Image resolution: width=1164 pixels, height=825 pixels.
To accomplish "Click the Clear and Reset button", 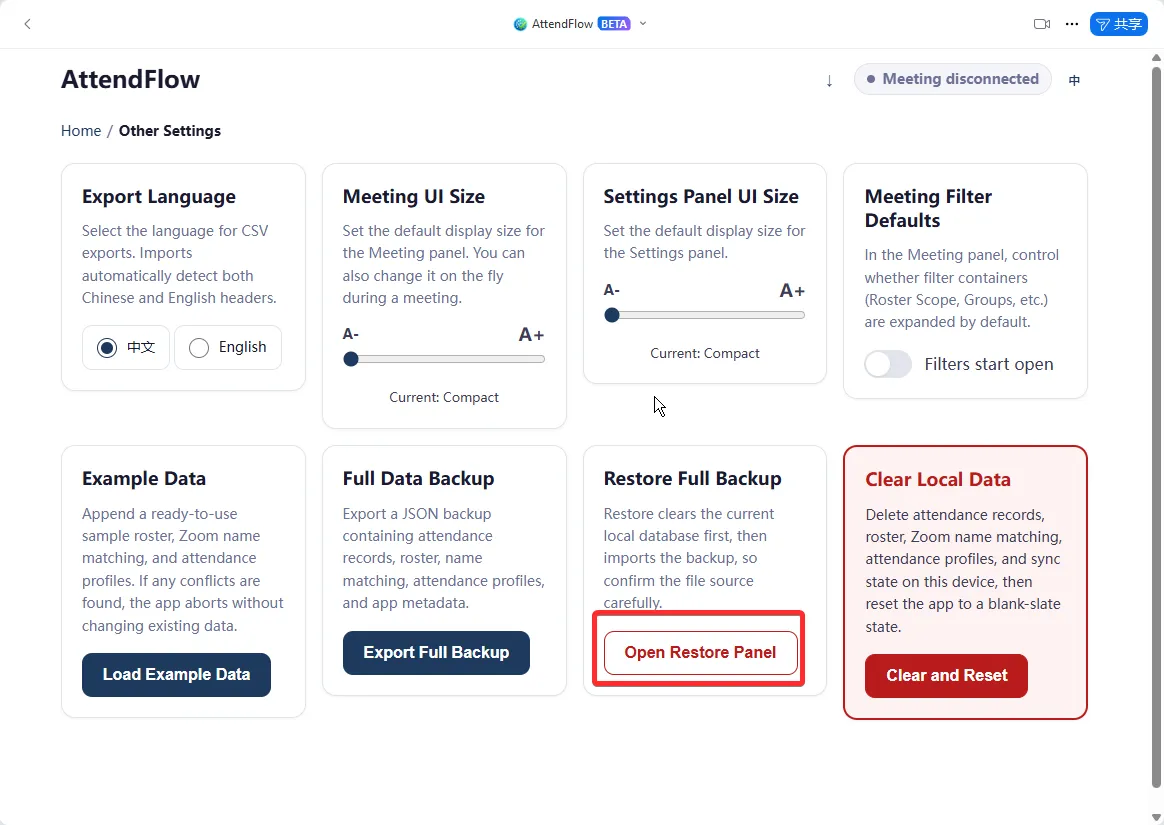I will [x=946, y=676].
